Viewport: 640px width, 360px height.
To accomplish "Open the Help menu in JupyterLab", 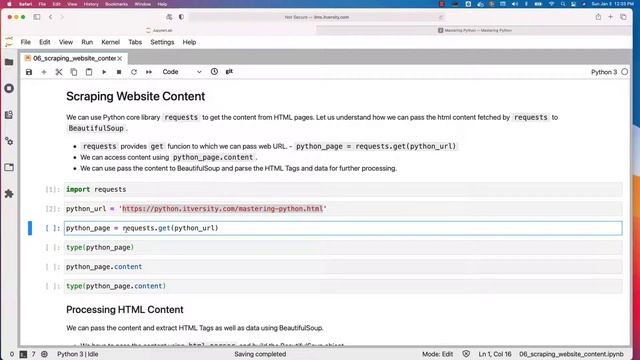I will [x=189, y=42].
